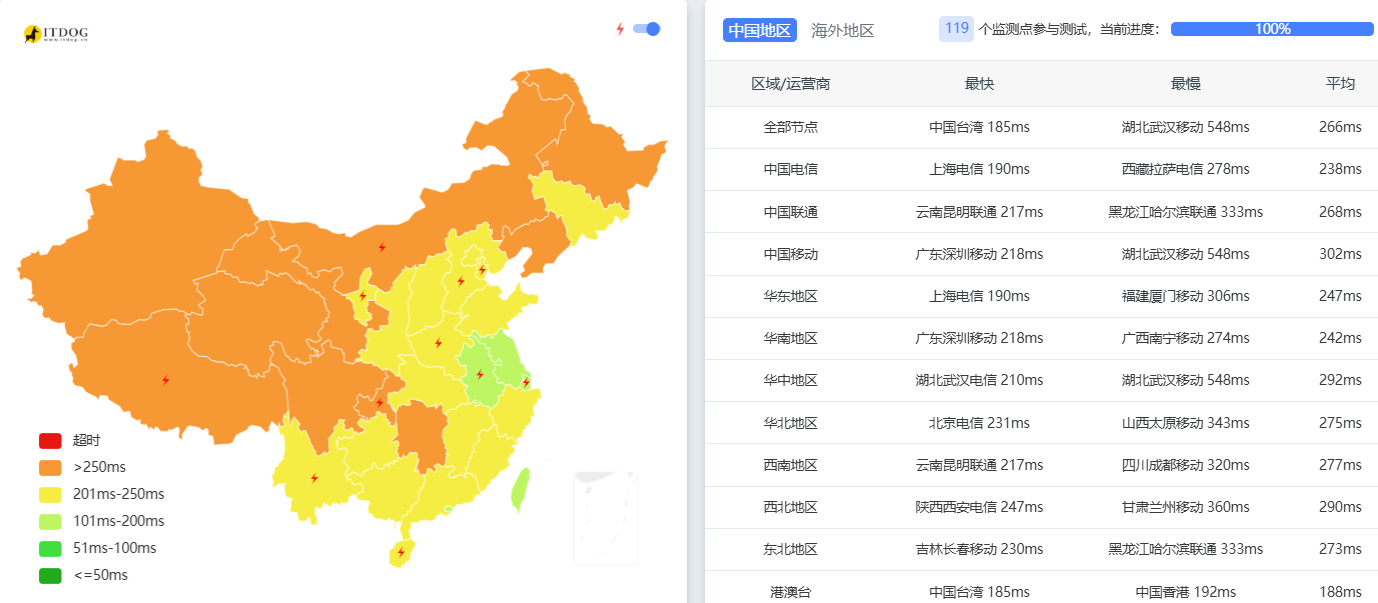Image resolution: width=1378 pixels, height=603 pixels.
Task: Click the 188ms average for 港澳台
Action: click(x=1340, y=592)
